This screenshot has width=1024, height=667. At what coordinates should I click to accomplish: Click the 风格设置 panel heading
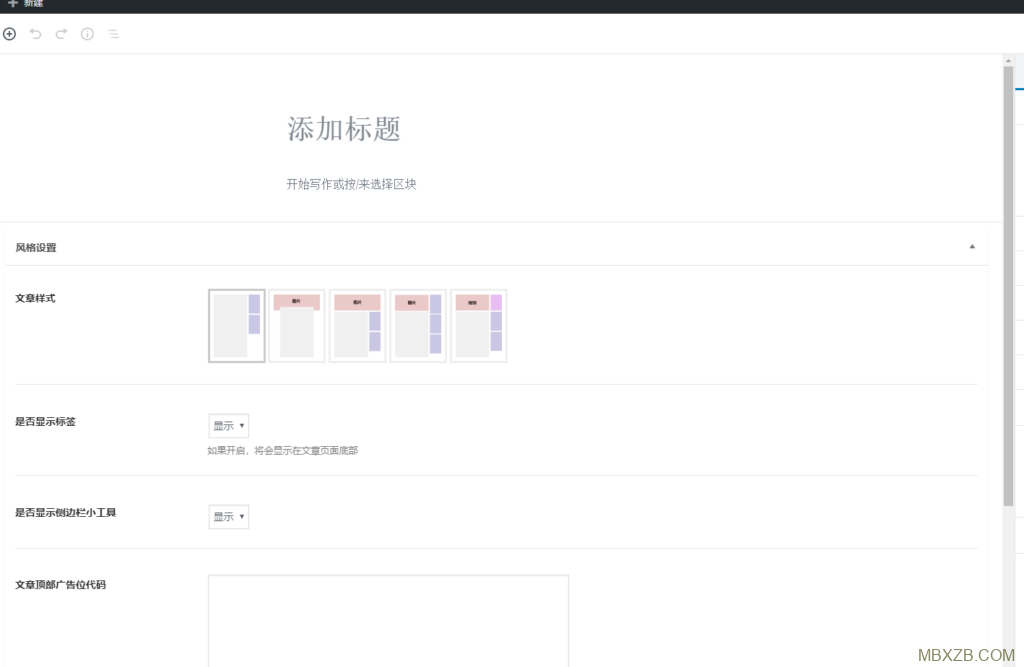(36, 248)
